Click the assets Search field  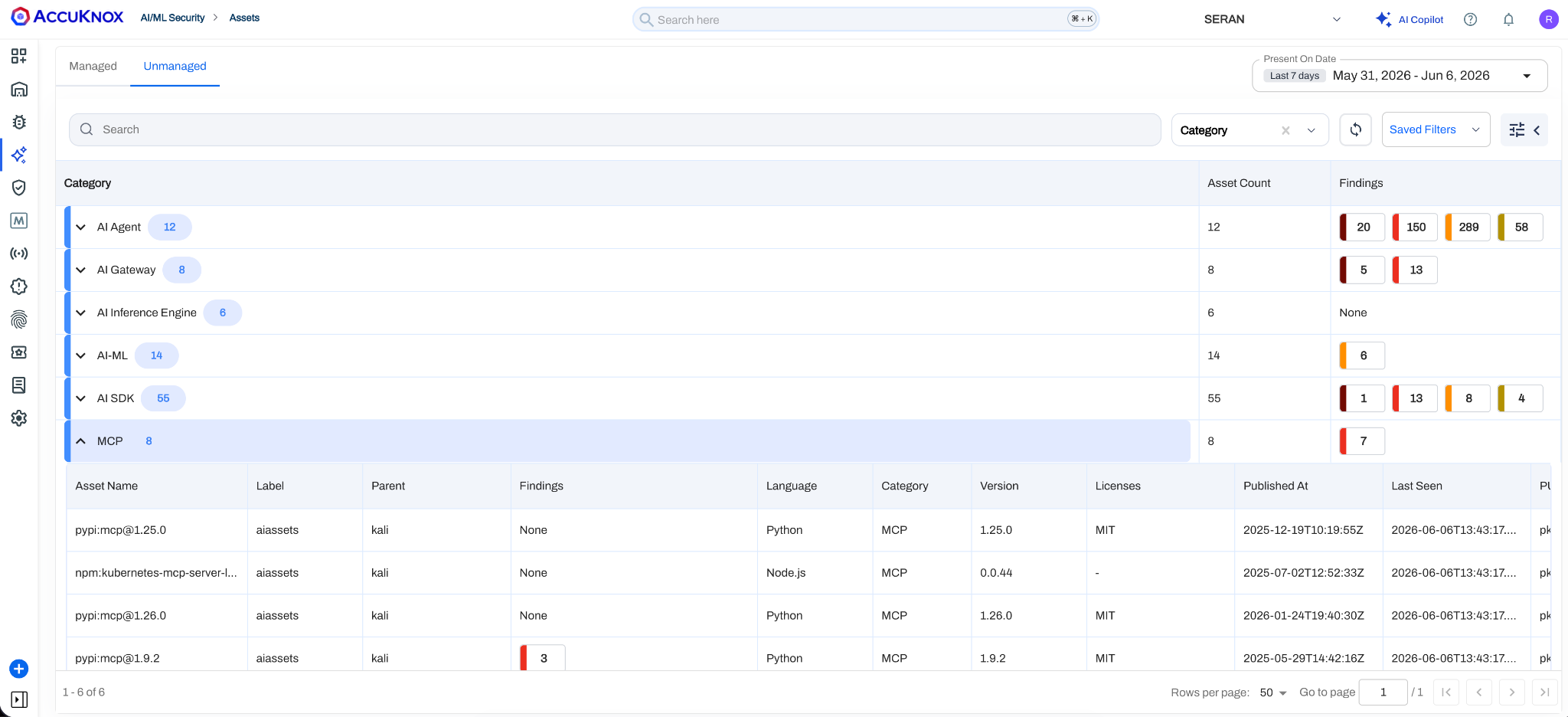click(615, 129)
